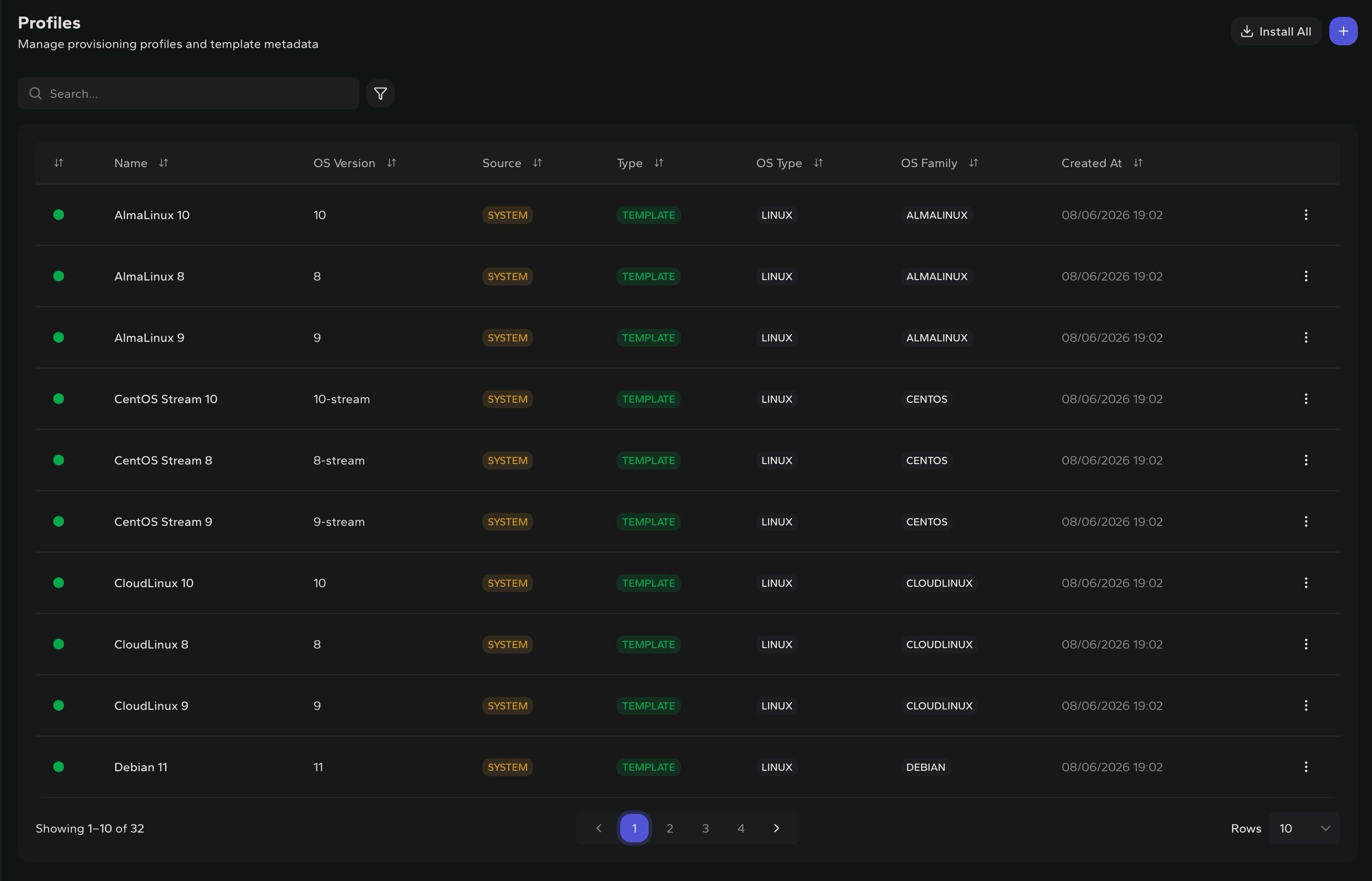Click green status dot of AlmaLinux 10

click(58, 215)
